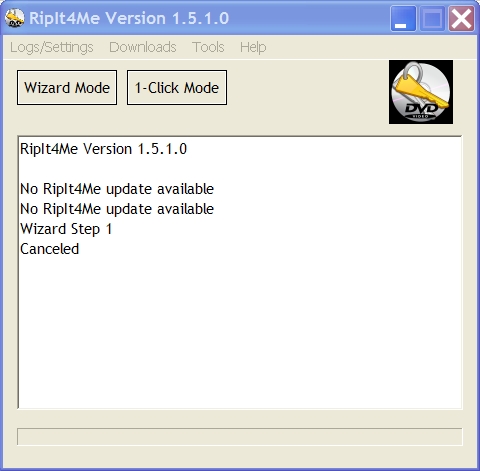This screenshot has height=471, width=480.
Task: Click the empty progress bar at bottom
Action: (x=240, y=437)
